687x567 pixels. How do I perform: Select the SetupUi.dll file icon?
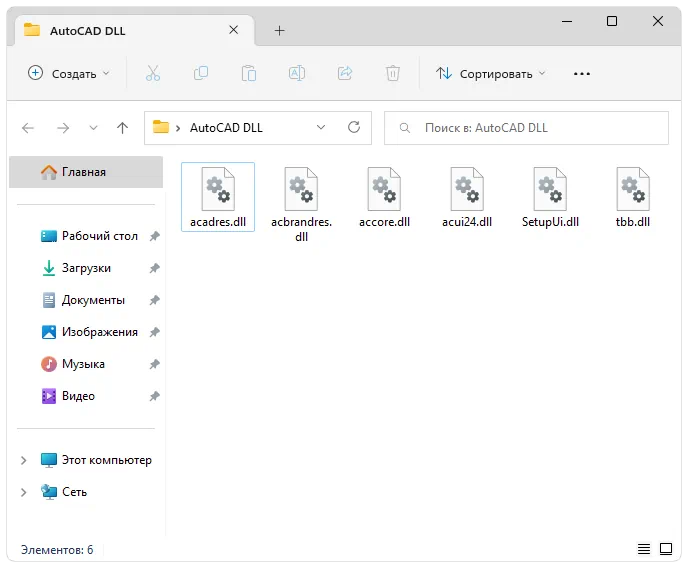(x=550, y=189)
